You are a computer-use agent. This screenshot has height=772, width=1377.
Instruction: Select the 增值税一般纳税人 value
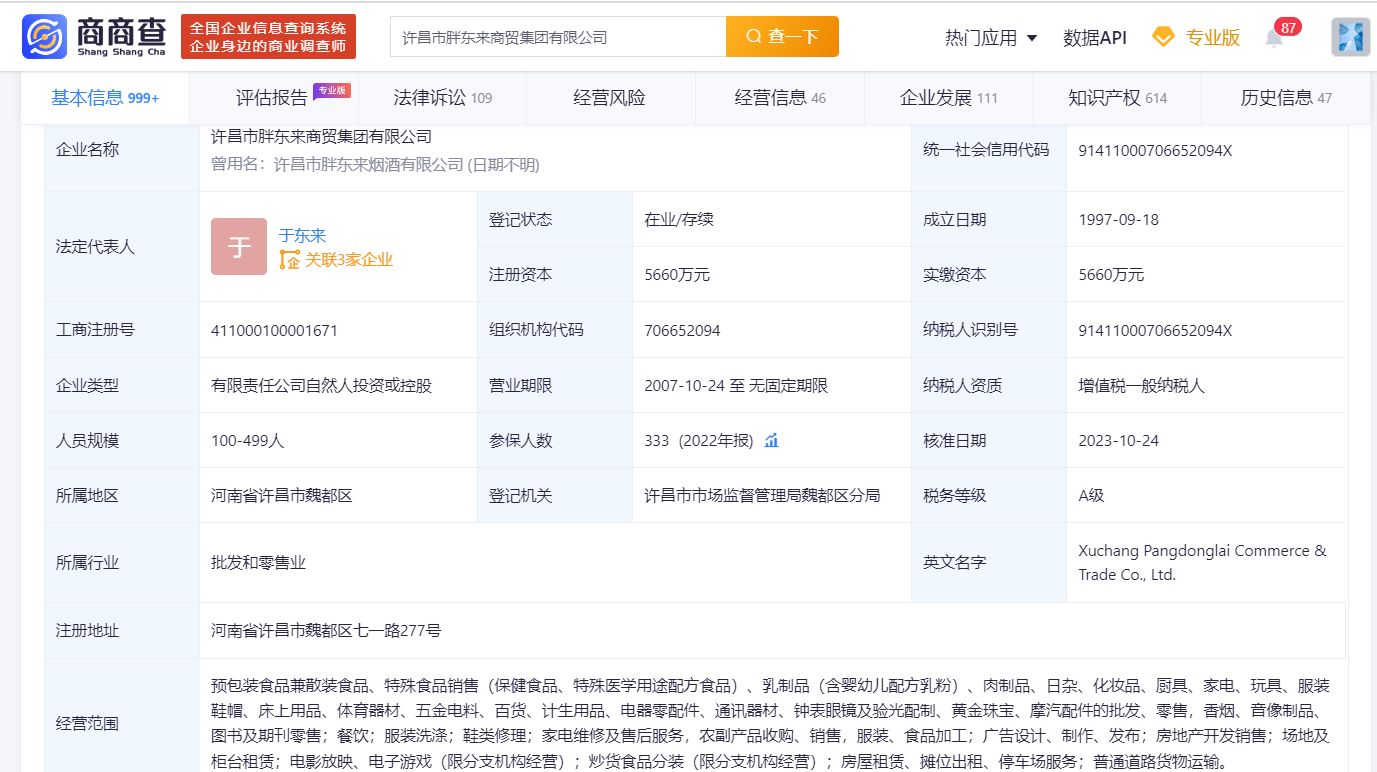[x=1141, y=385]
